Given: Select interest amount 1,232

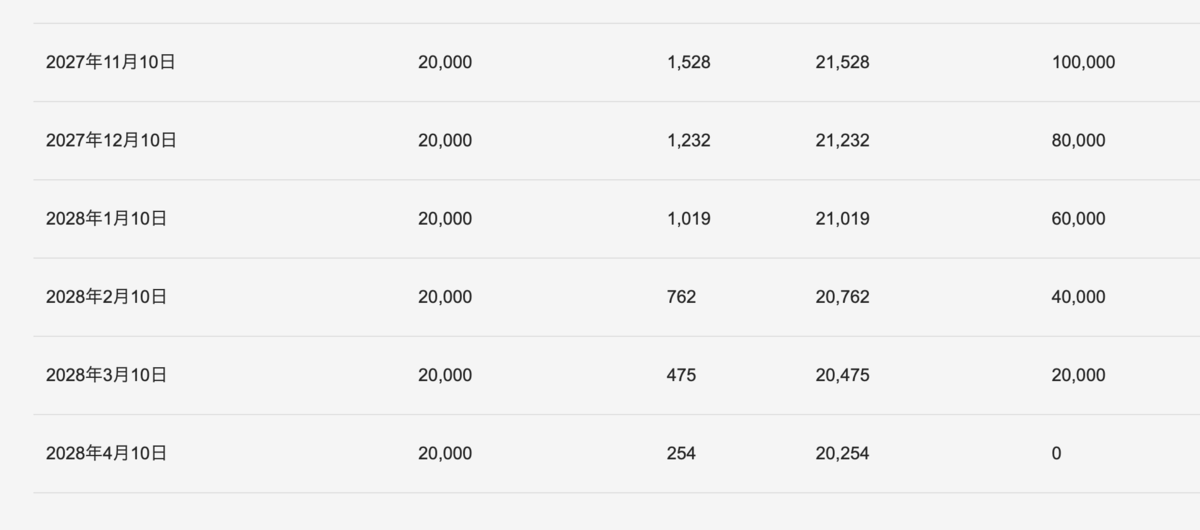Looking at the screenshot, I should 688,140.
